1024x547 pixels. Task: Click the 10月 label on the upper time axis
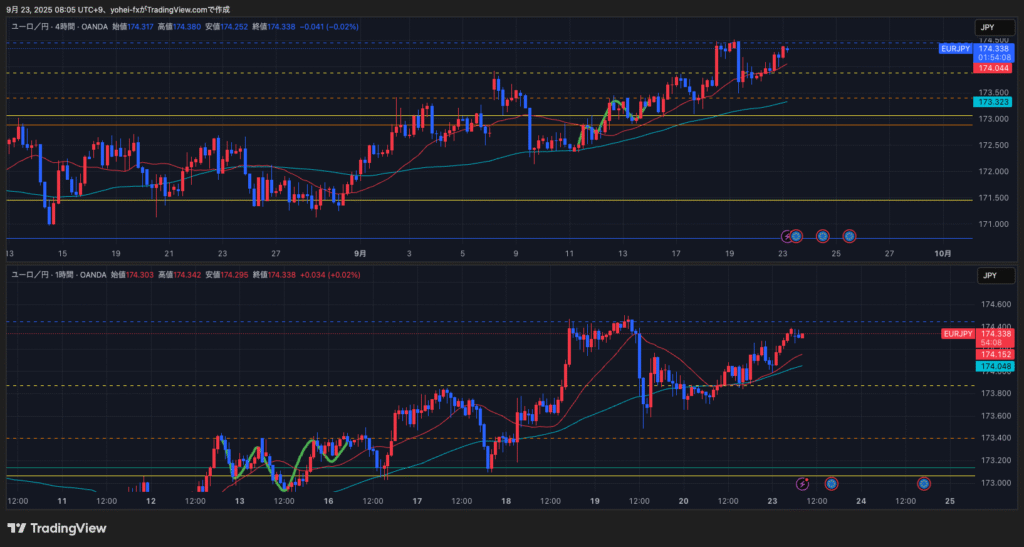[941, 254]
